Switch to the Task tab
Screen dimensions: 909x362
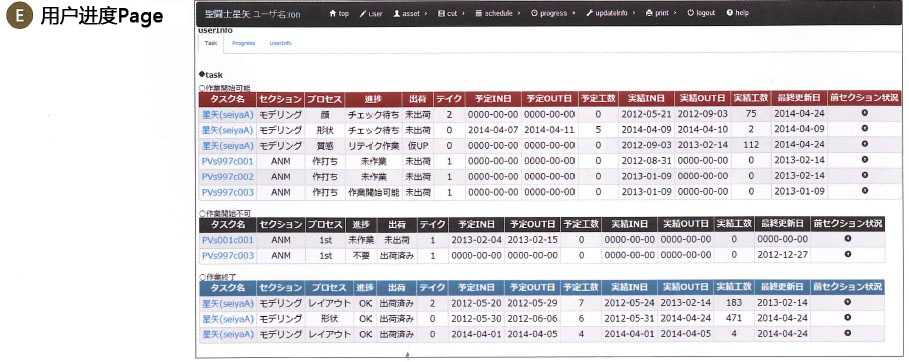click(210, 44)
